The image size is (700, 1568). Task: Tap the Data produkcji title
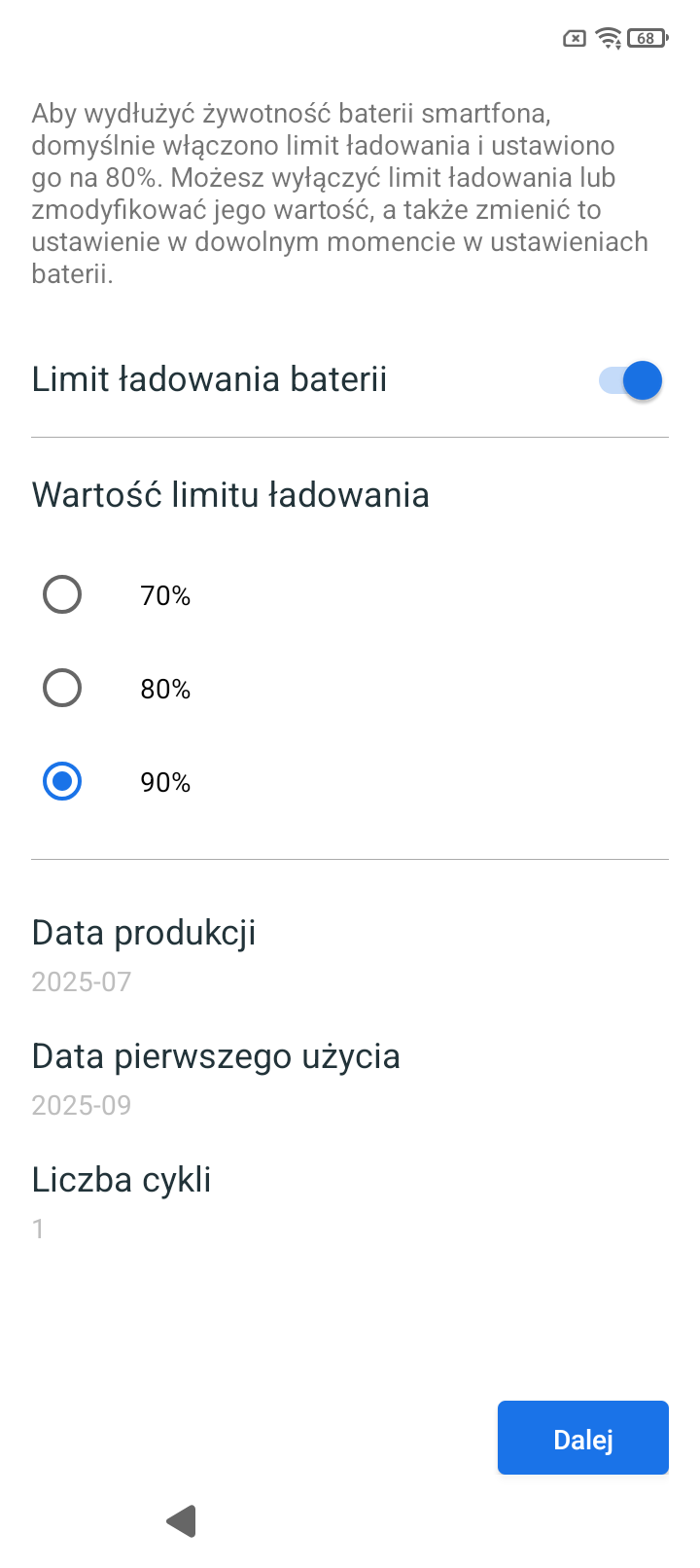click(144, 933)
